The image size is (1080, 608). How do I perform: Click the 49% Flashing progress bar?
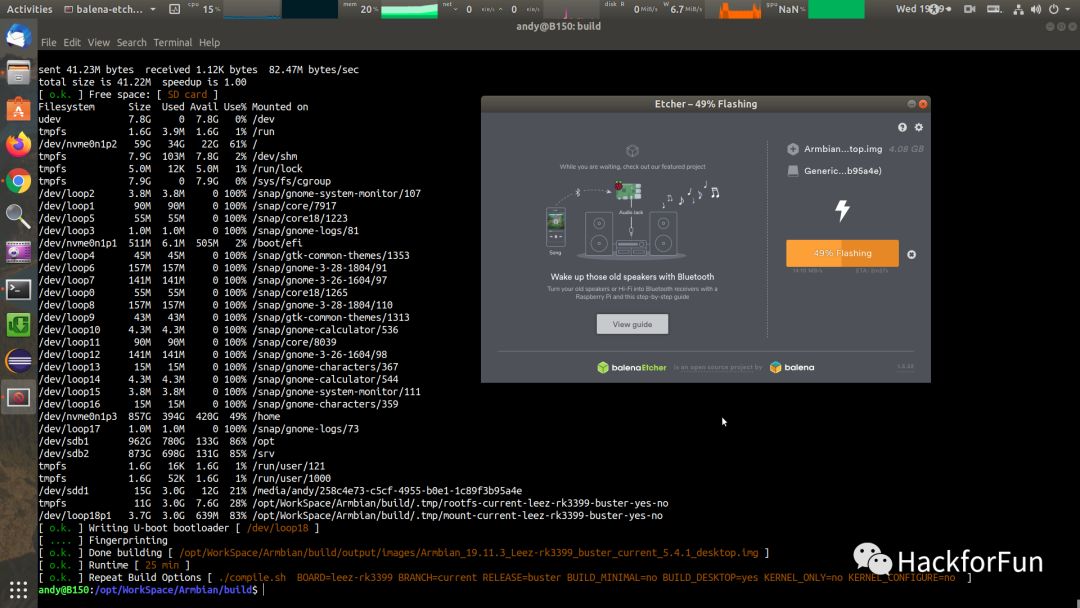pos(842,253)
